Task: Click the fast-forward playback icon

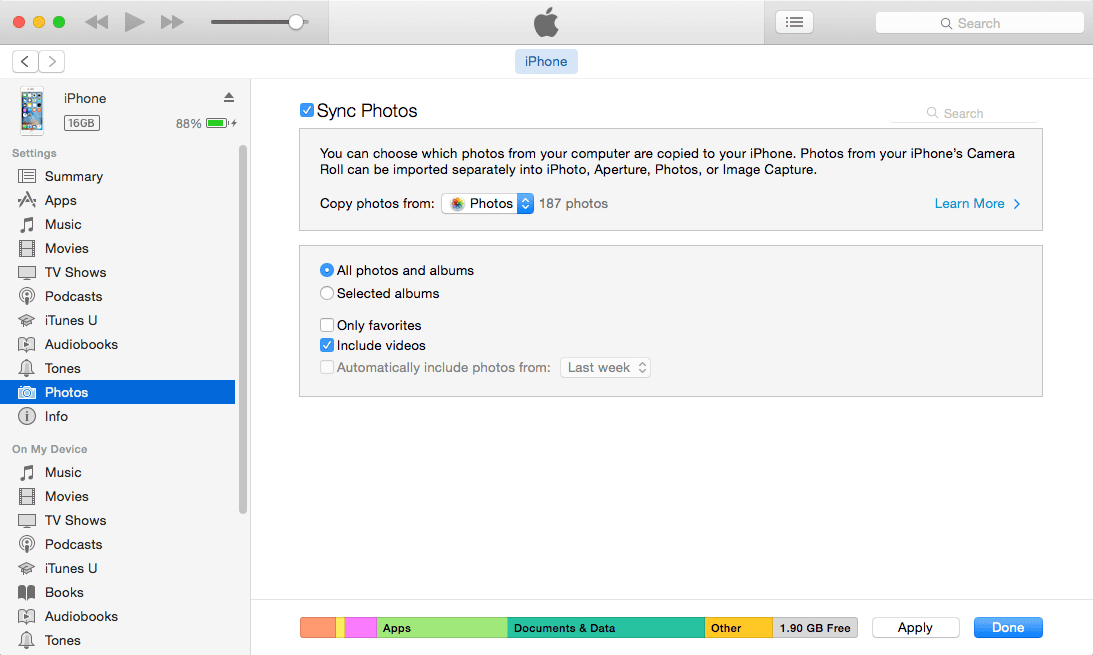Action: tap(172, 22)
